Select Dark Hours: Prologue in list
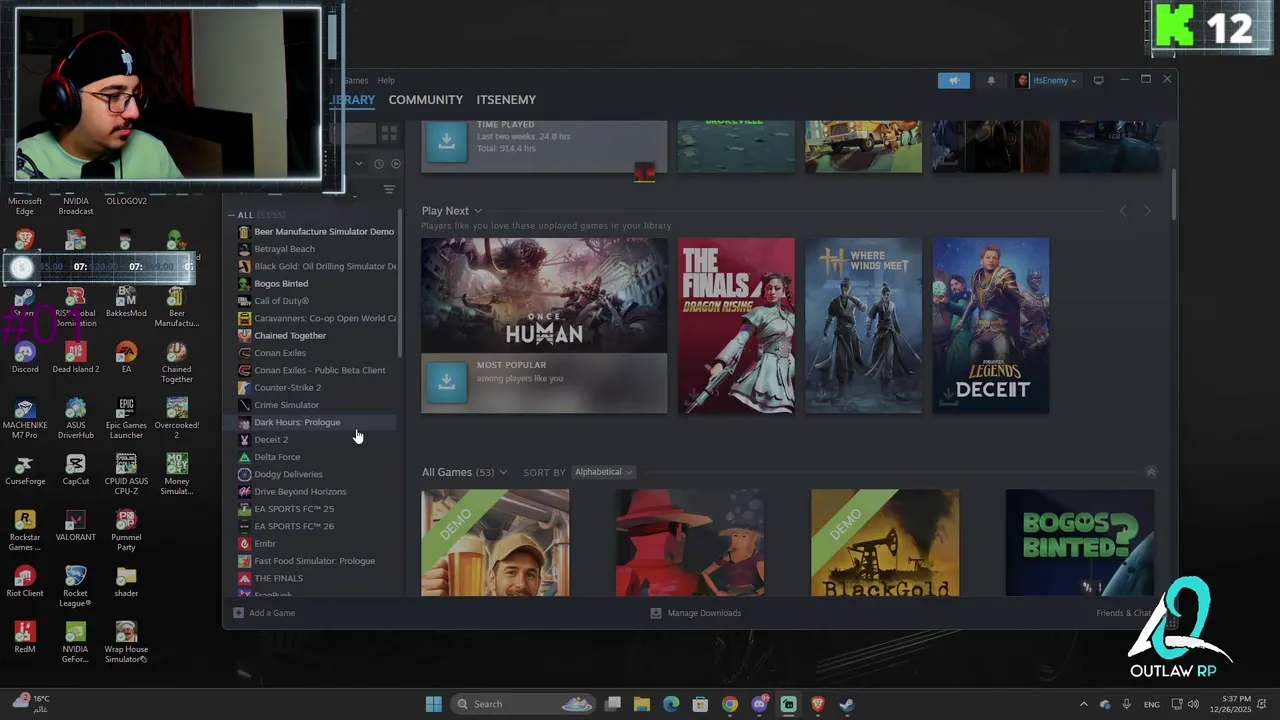1280x720 pixels. pyautogui.click(x=297, y=422)
